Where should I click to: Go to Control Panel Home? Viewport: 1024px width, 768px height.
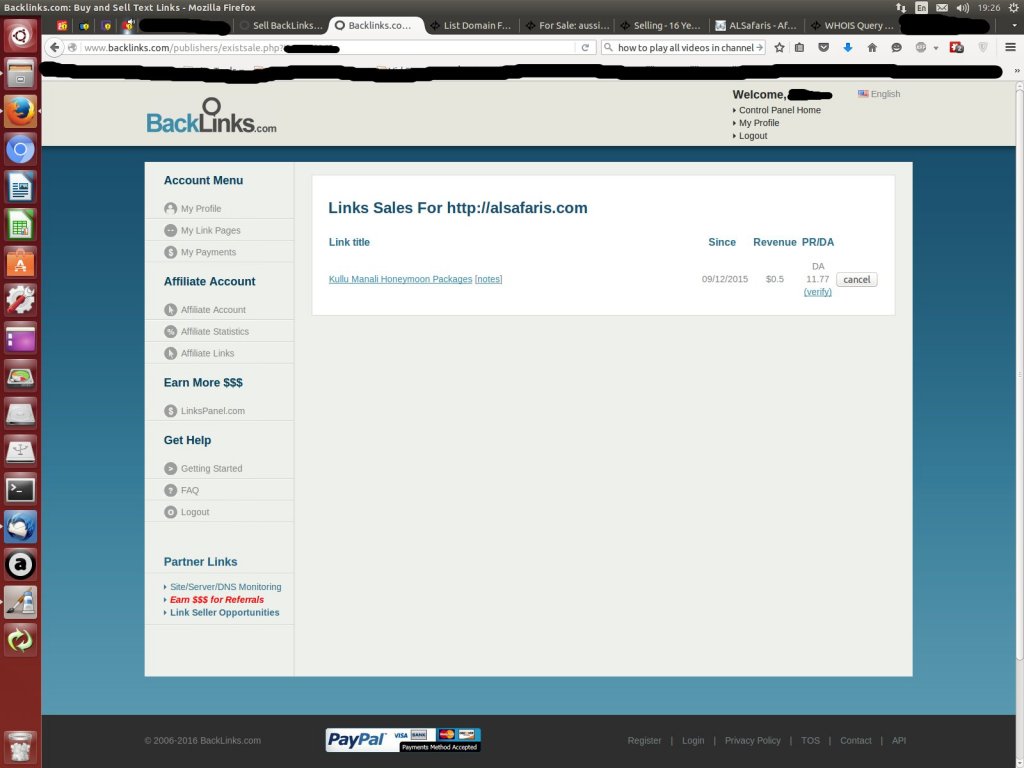tap(780, 110)
